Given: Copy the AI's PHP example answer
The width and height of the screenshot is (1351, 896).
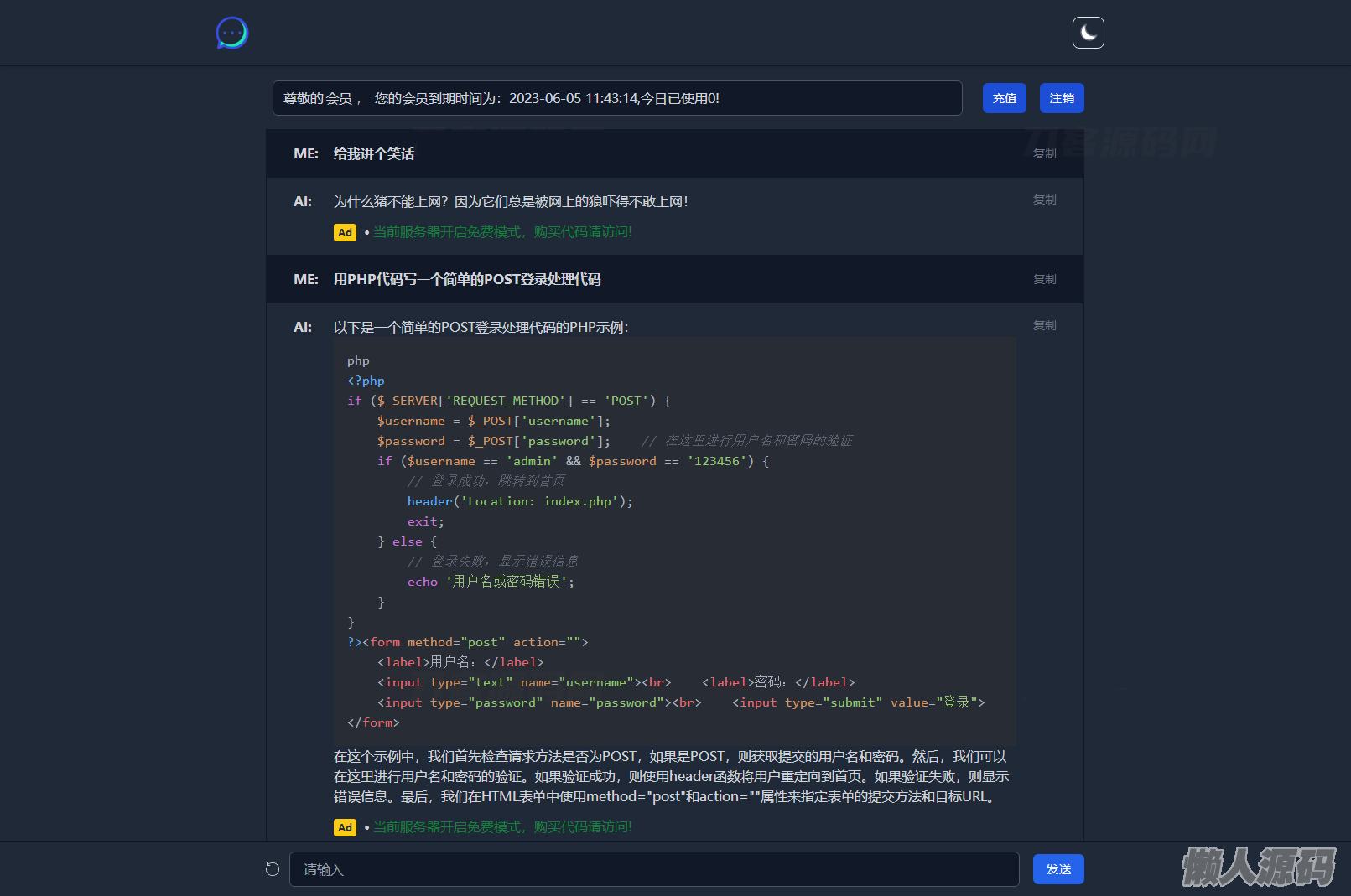Looking at the screenshot, I should pos(1044,325).
